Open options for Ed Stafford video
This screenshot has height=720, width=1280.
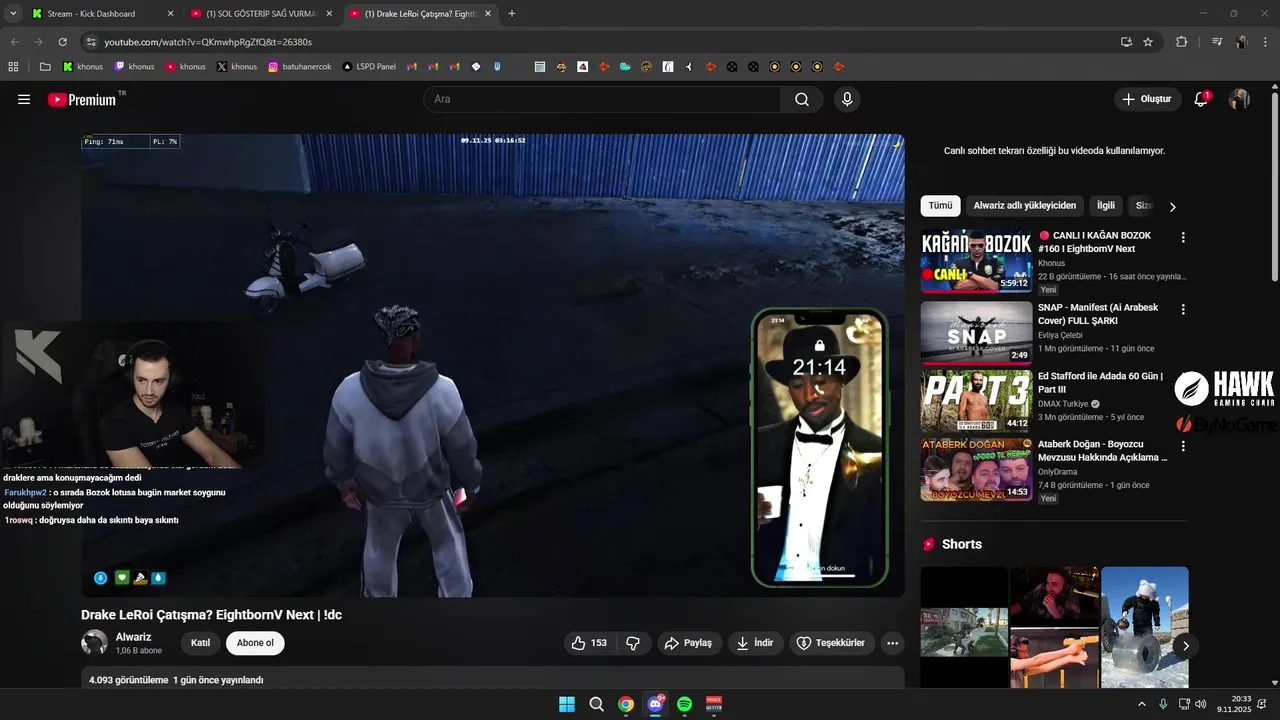pyautogui.click(x=1183, y=378)
